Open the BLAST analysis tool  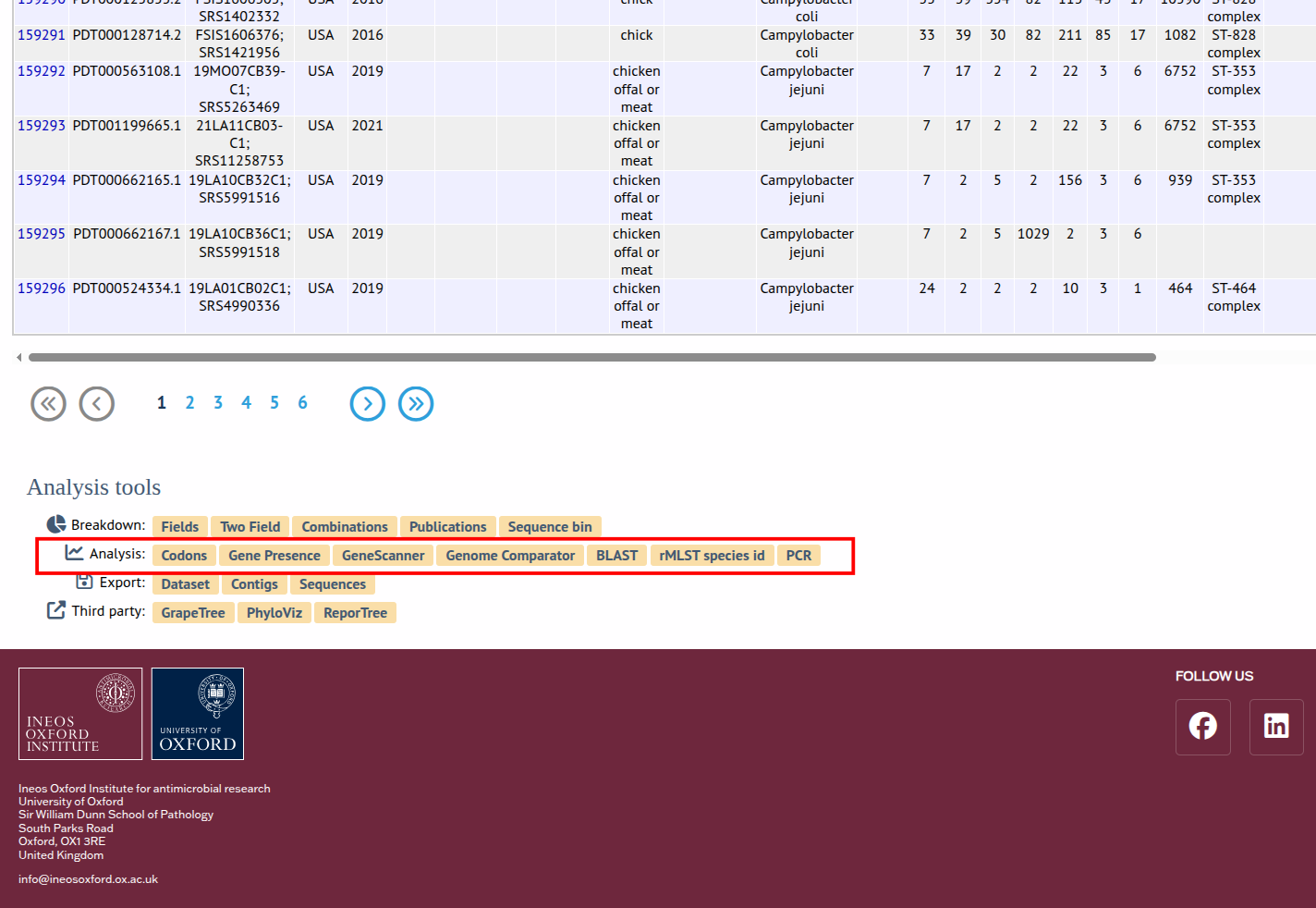click(616, 556)
